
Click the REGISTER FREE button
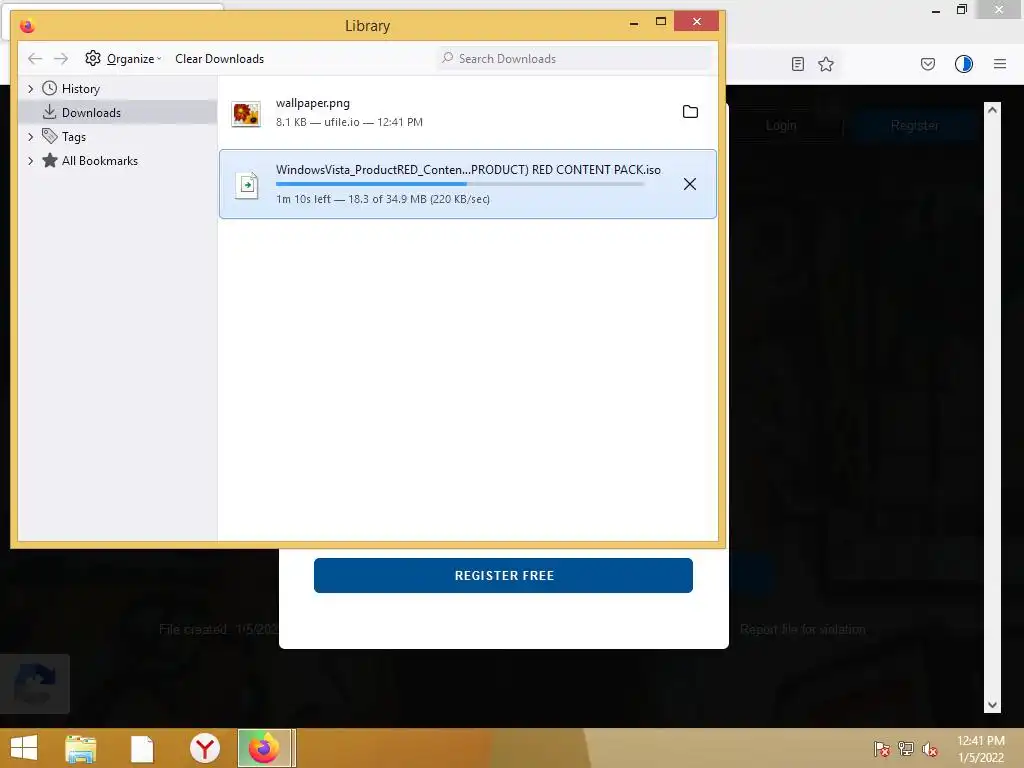click(503, 575)
